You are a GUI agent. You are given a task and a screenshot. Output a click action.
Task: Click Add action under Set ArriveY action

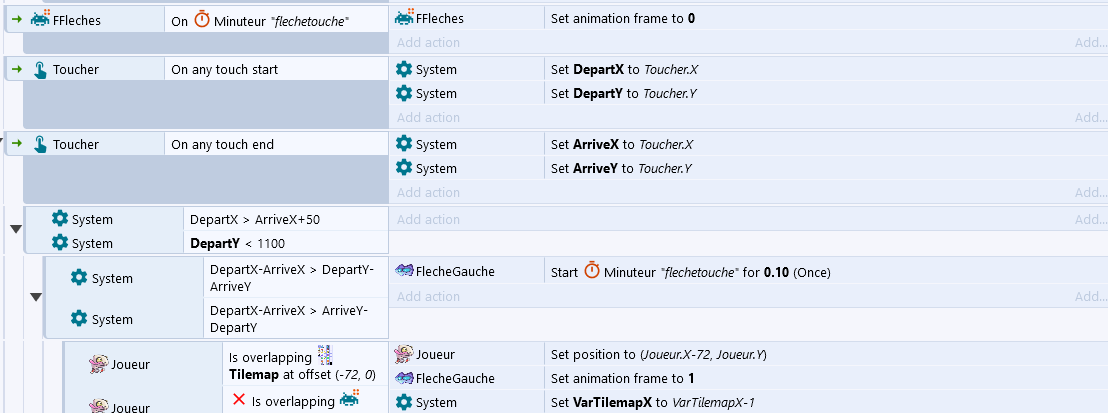coord(428,192)
